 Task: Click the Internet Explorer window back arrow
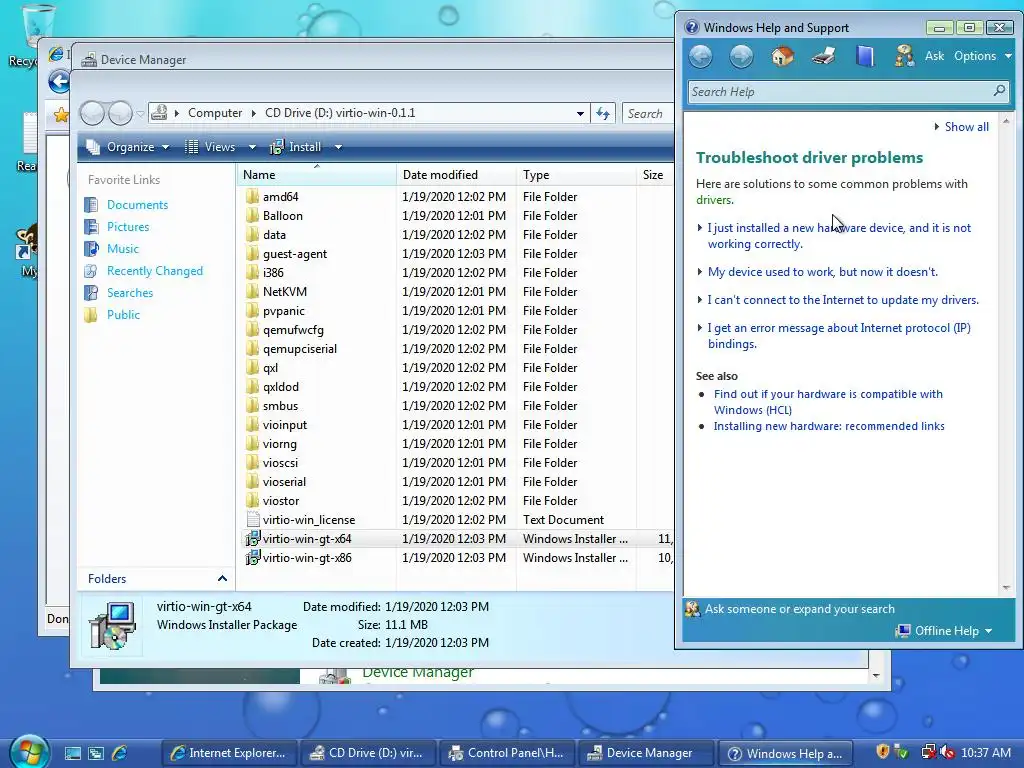tap(59, 82)
